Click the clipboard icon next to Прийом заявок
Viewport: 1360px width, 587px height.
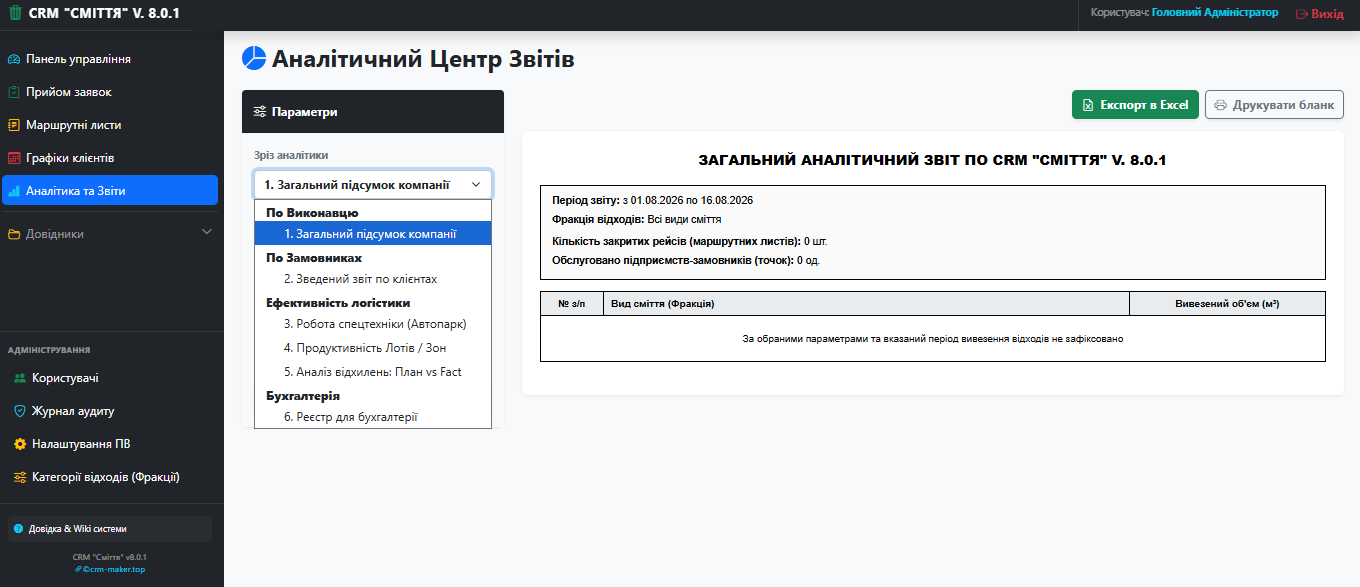click(14, 92)
